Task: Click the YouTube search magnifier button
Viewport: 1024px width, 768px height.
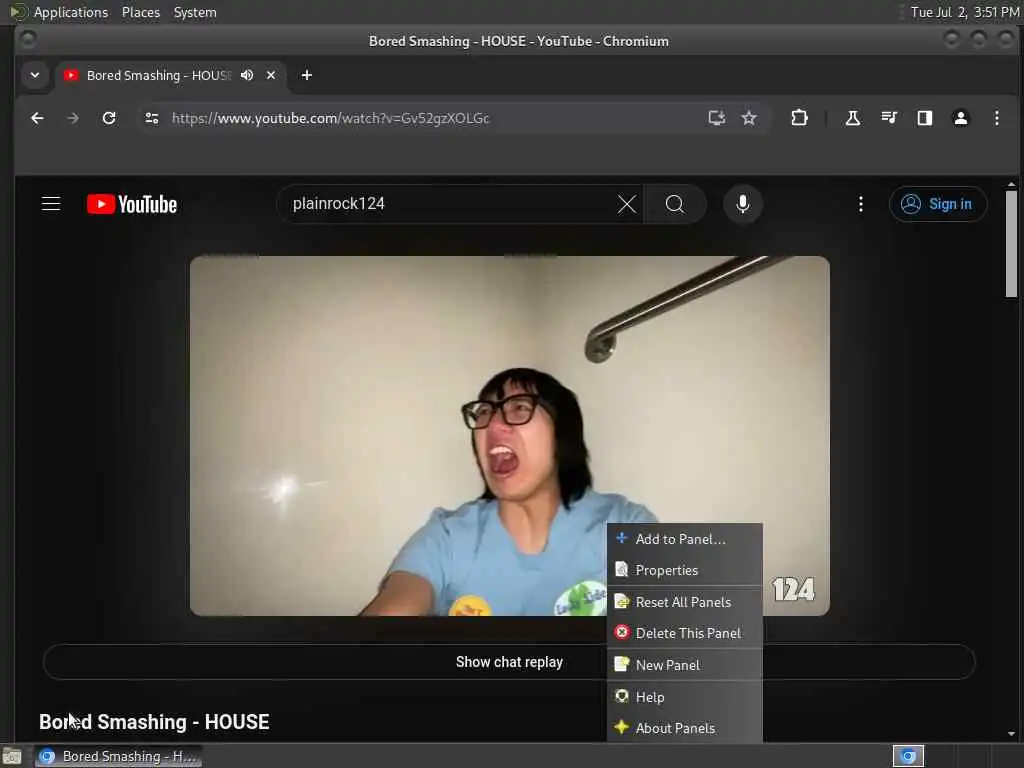Action: tap(675, 204)
